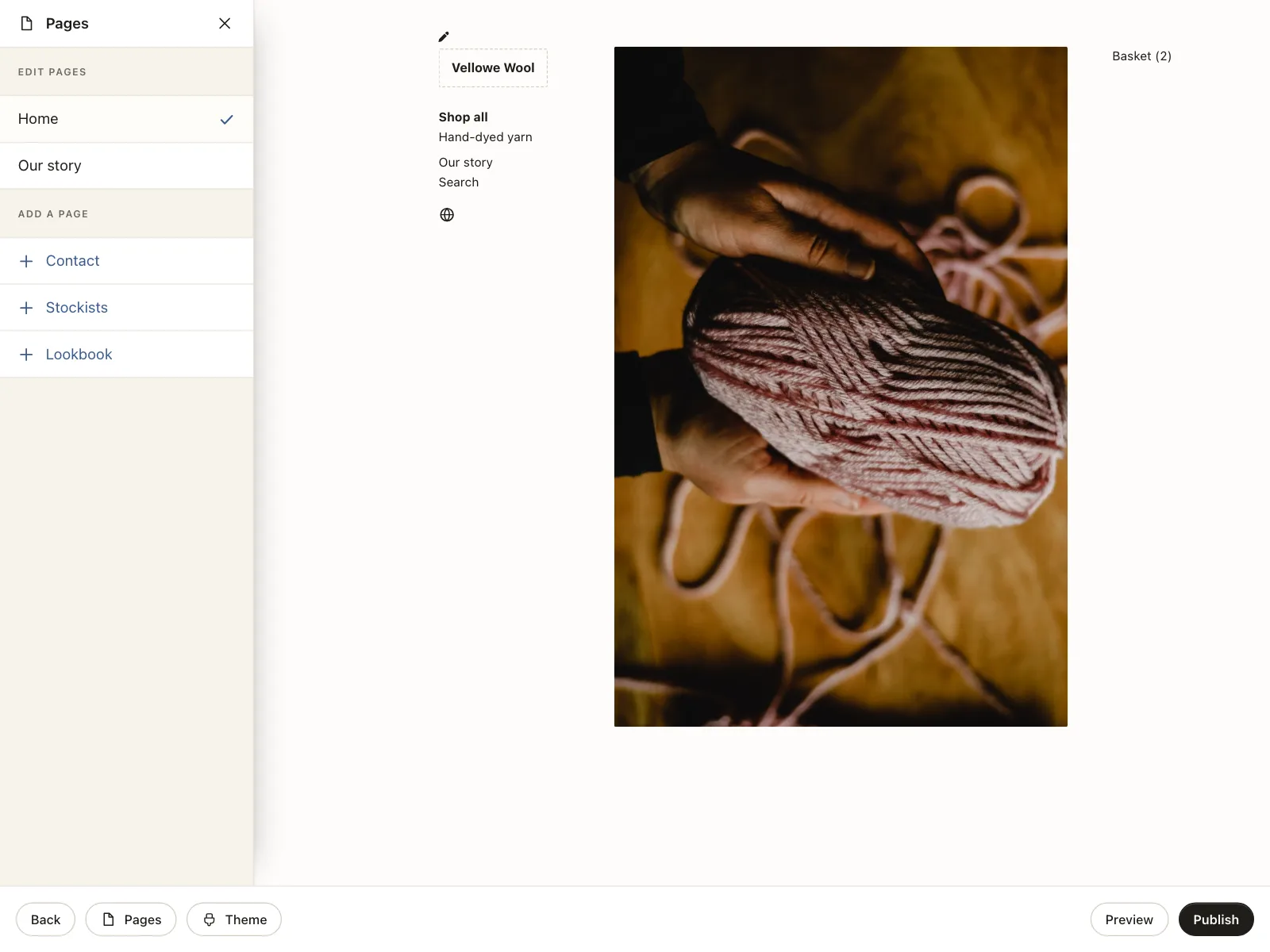Click the Publish button

(x=1216, y=919)
